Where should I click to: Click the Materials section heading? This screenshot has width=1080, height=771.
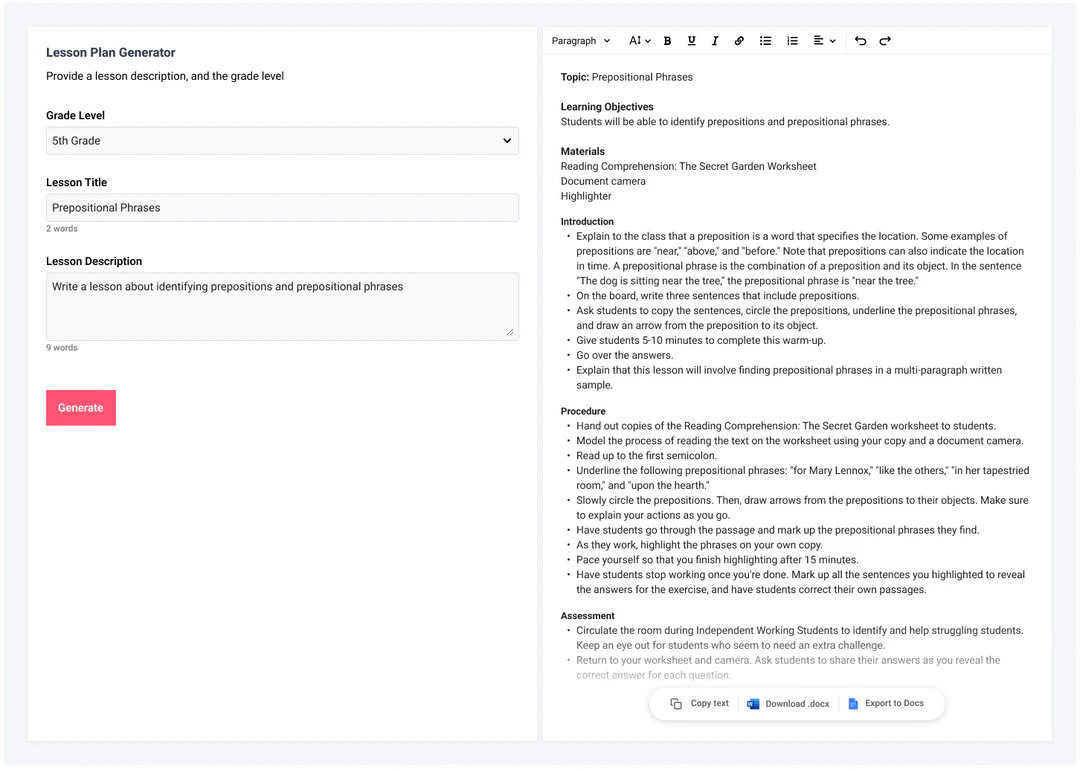click(583, 151)
